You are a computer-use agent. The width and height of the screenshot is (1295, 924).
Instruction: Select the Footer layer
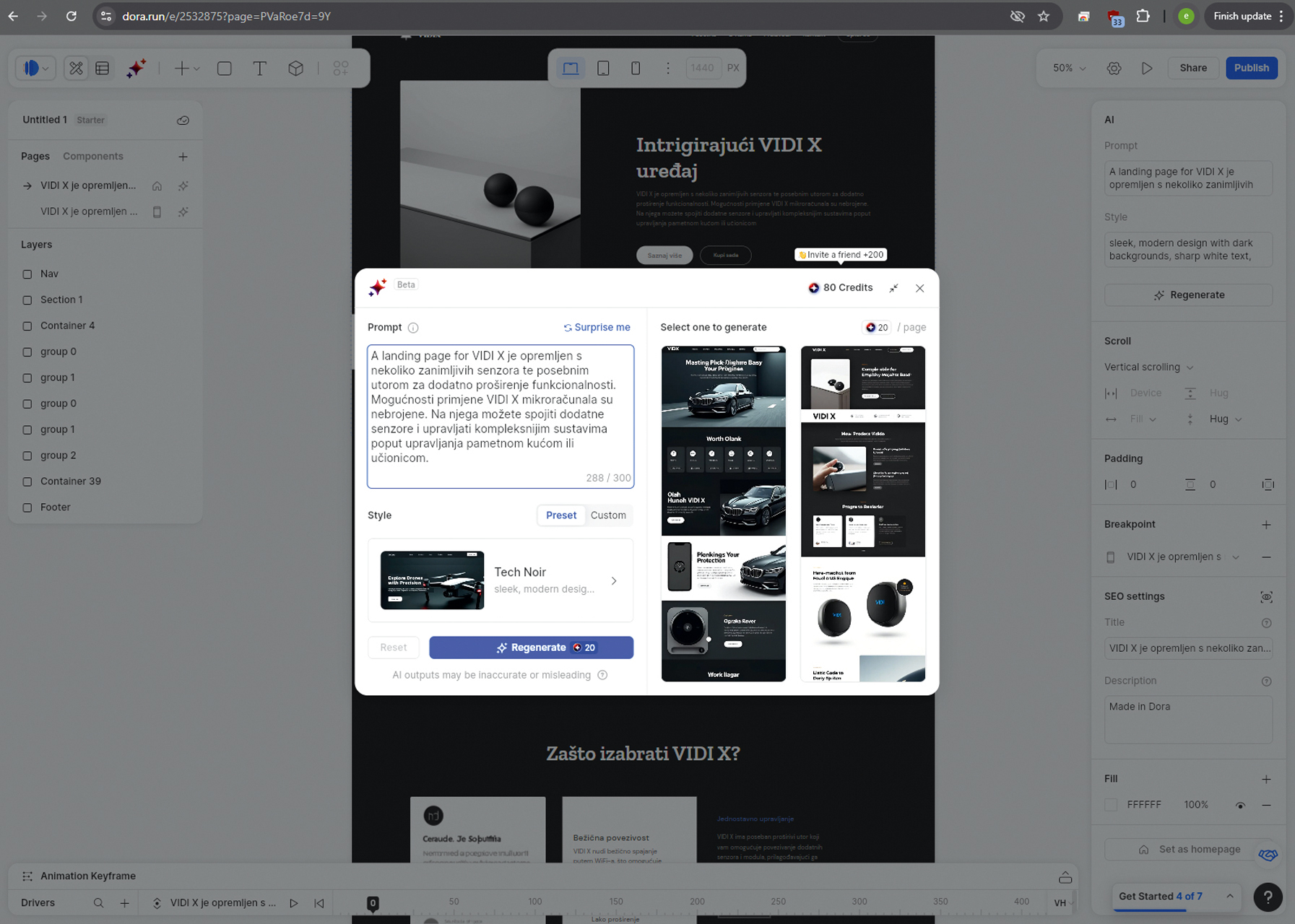(55, 507)
